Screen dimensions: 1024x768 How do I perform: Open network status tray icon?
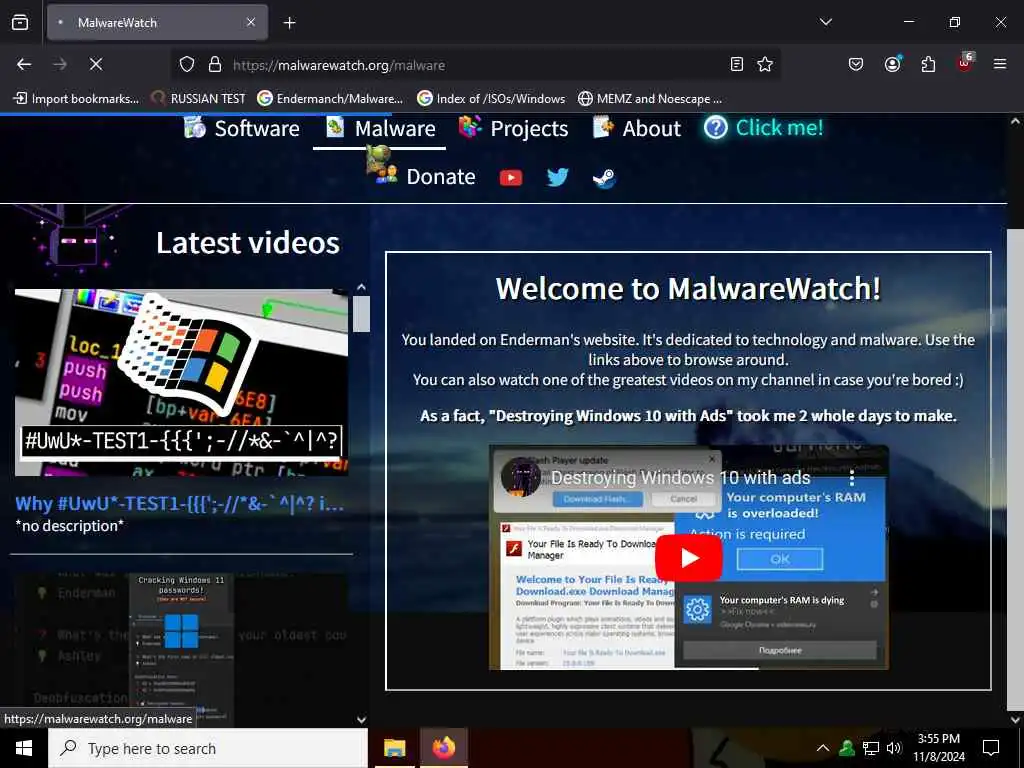[x=871, y=748]
